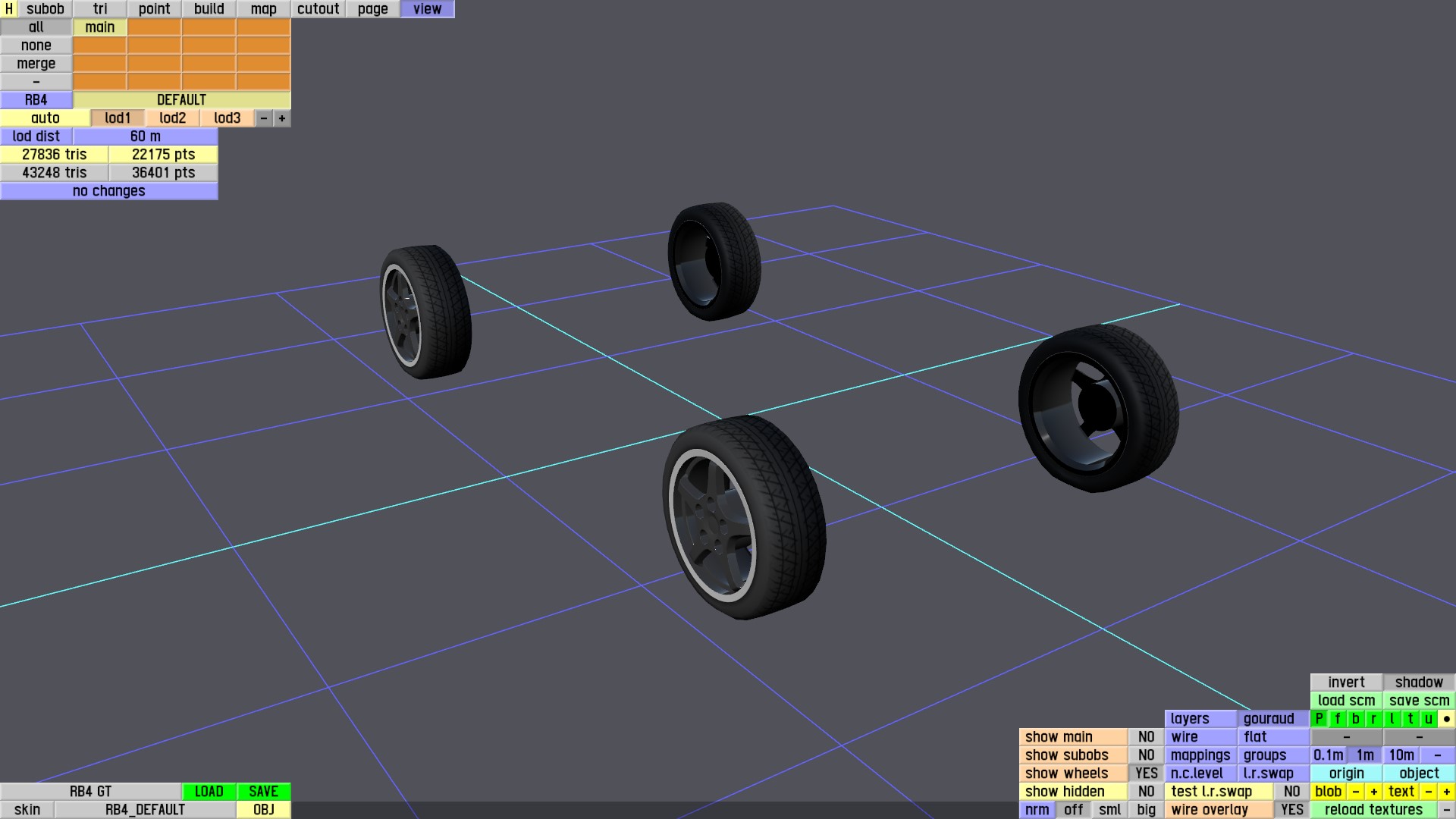
Task: Select the RB4_DEFAULT skin field
Action: (x=145, y=810)
